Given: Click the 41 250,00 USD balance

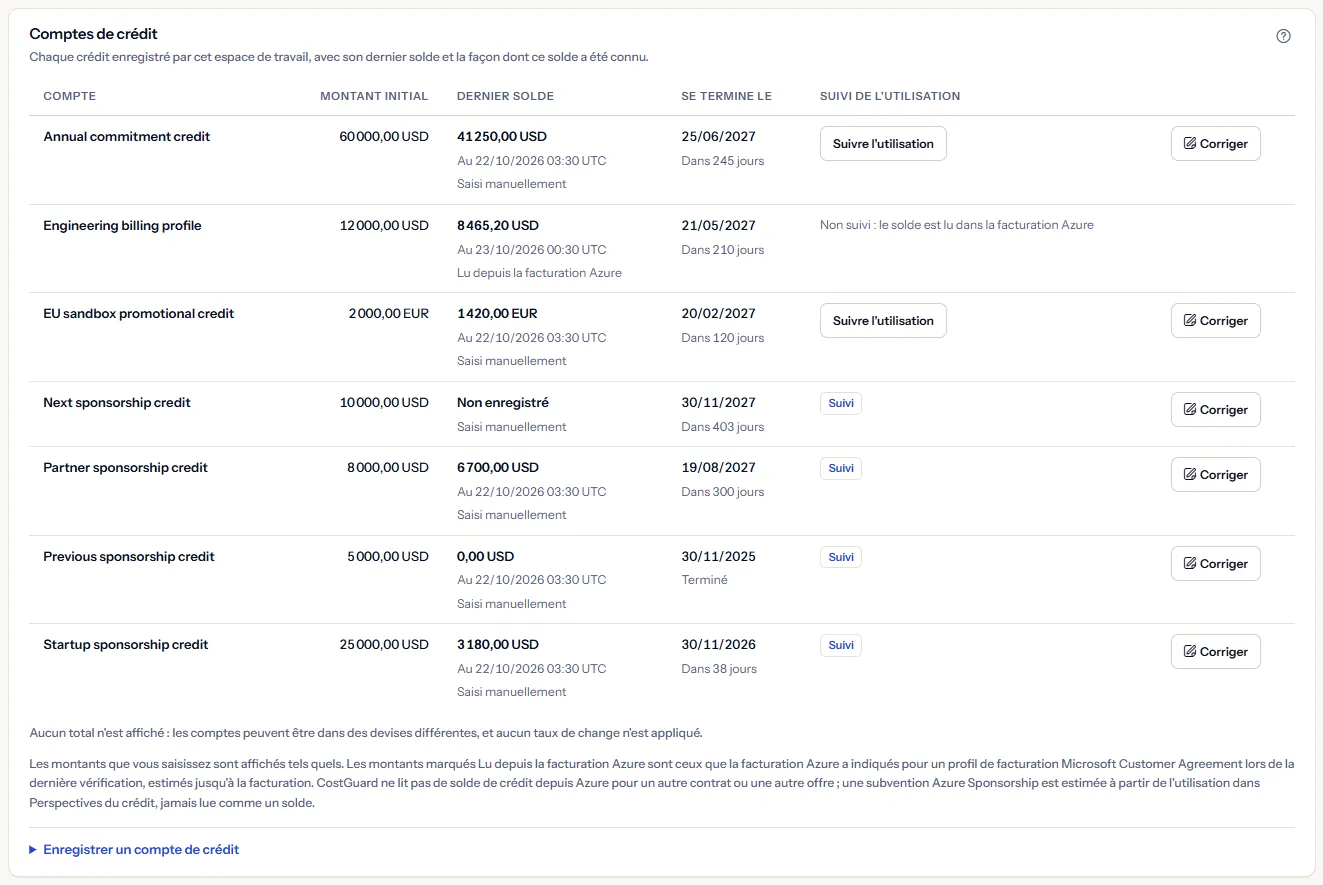Looking at the screenshot, I should 502,137.
